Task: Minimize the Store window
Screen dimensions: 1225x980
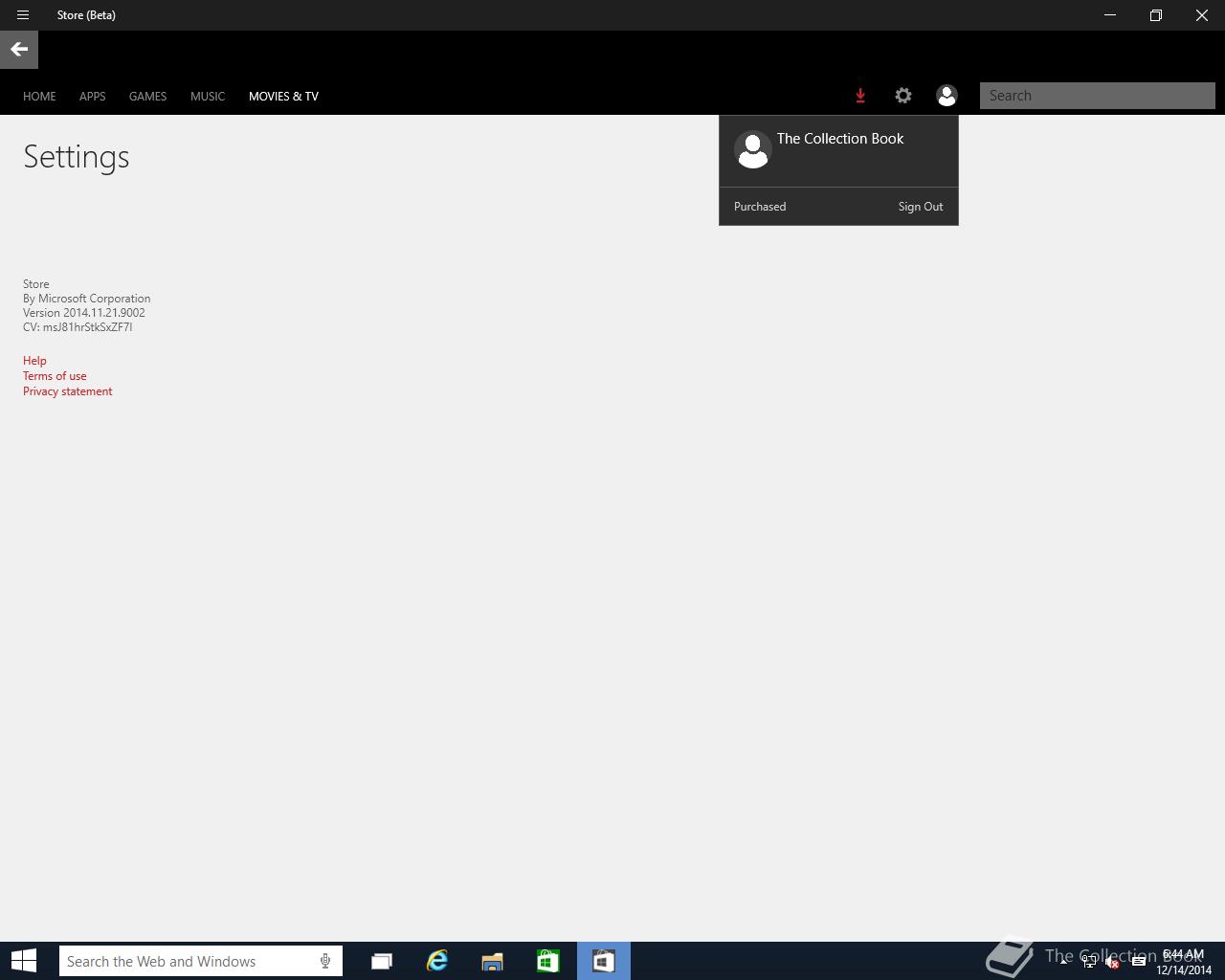Action: click(1110, 15)
